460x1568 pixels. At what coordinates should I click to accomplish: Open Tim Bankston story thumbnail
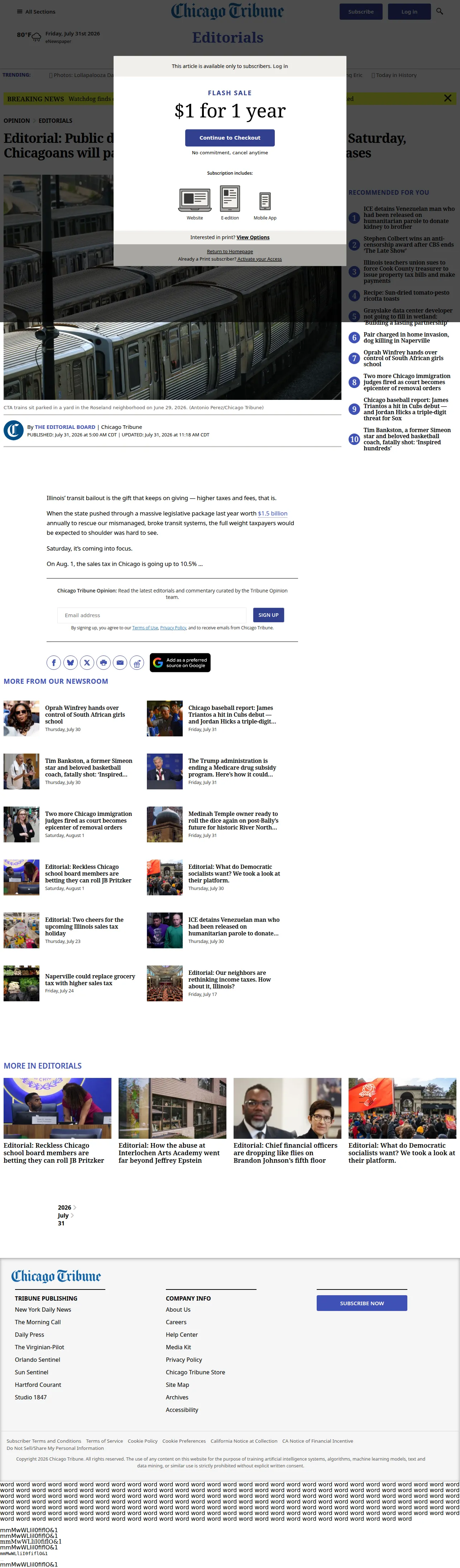click(21, 771)
